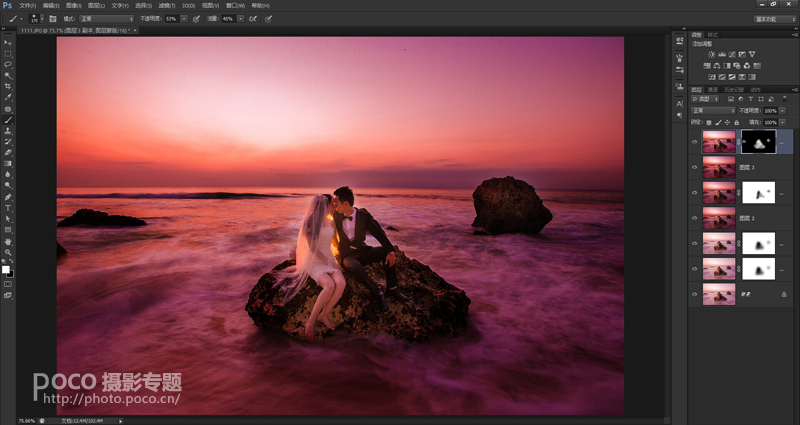
Task: Select the Horizontal Type tool
Action: 8,208
